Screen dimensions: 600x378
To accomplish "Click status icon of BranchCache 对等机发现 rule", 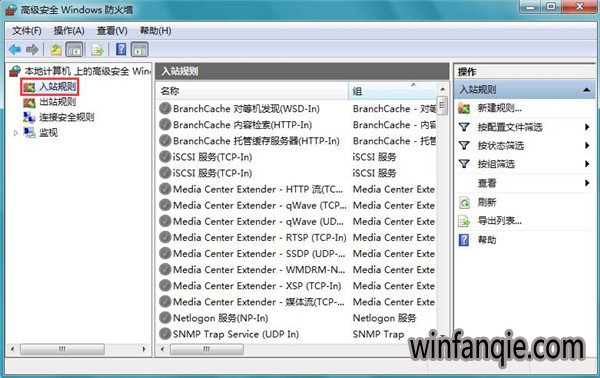I will tap(165, 109).
